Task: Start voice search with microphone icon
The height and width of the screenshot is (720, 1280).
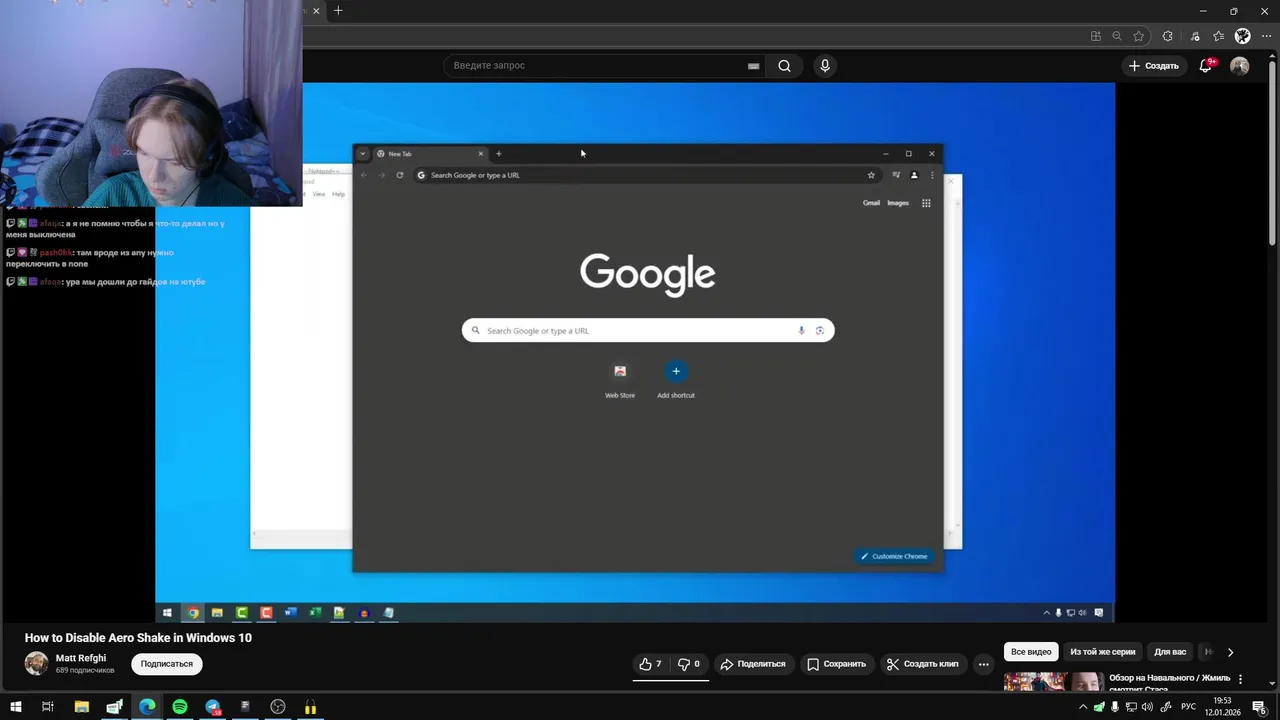Action: (x=824, y=66)
